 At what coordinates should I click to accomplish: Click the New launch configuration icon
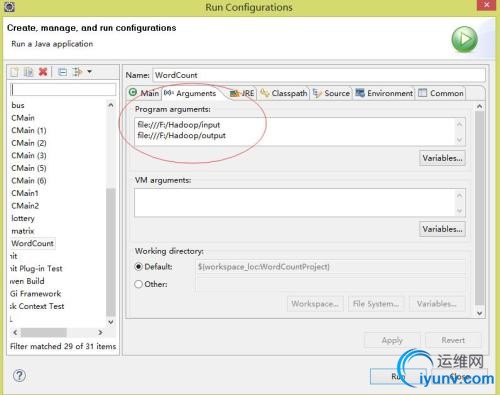14,72
